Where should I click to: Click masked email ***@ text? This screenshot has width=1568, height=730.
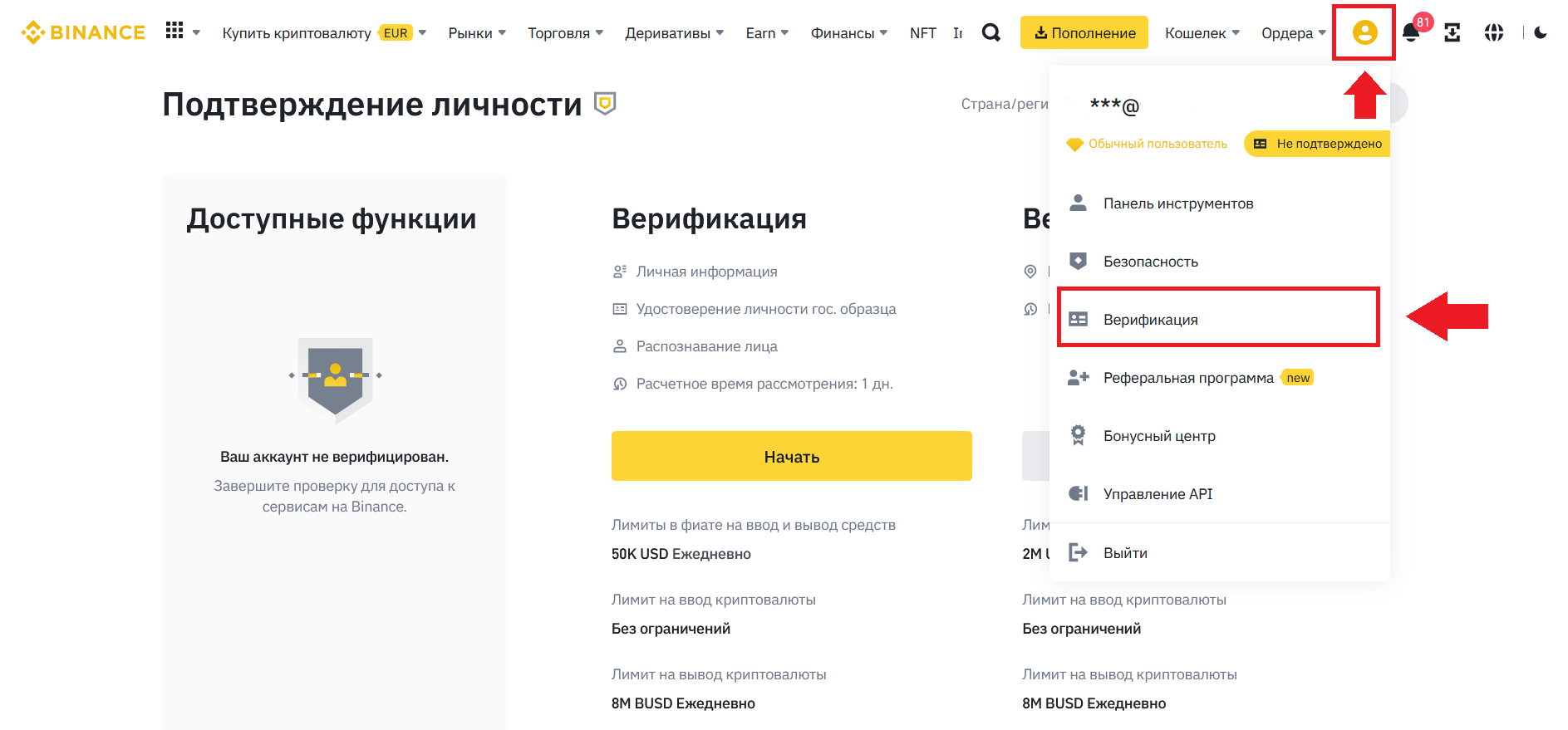point(1114,105)
